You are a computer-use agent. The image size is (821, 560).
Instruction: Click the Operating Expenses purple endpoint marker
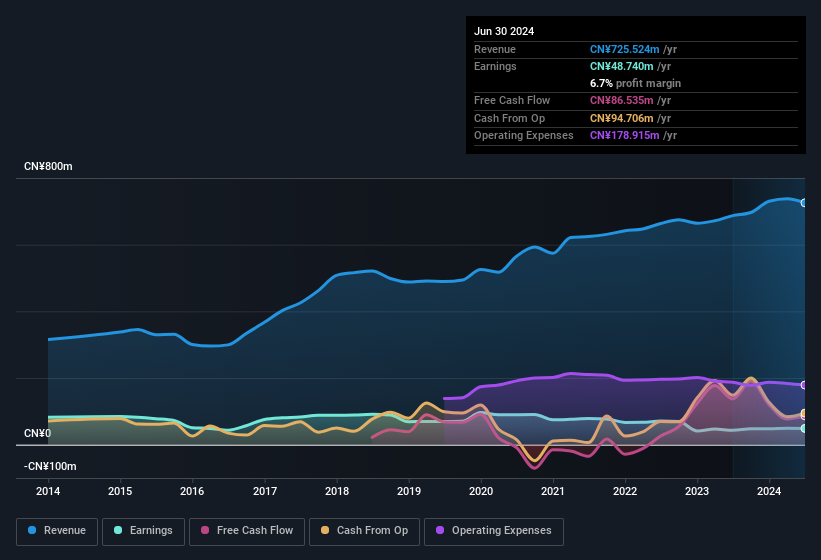pos(804,385)
